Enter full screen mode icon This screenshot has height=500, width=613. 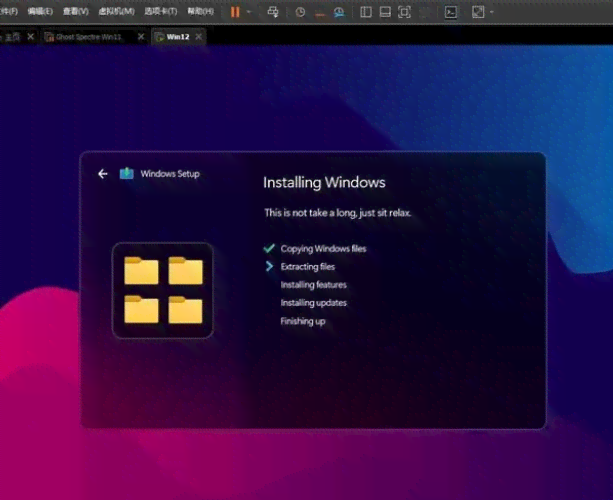pyautogui.click(x=404, y=12)
